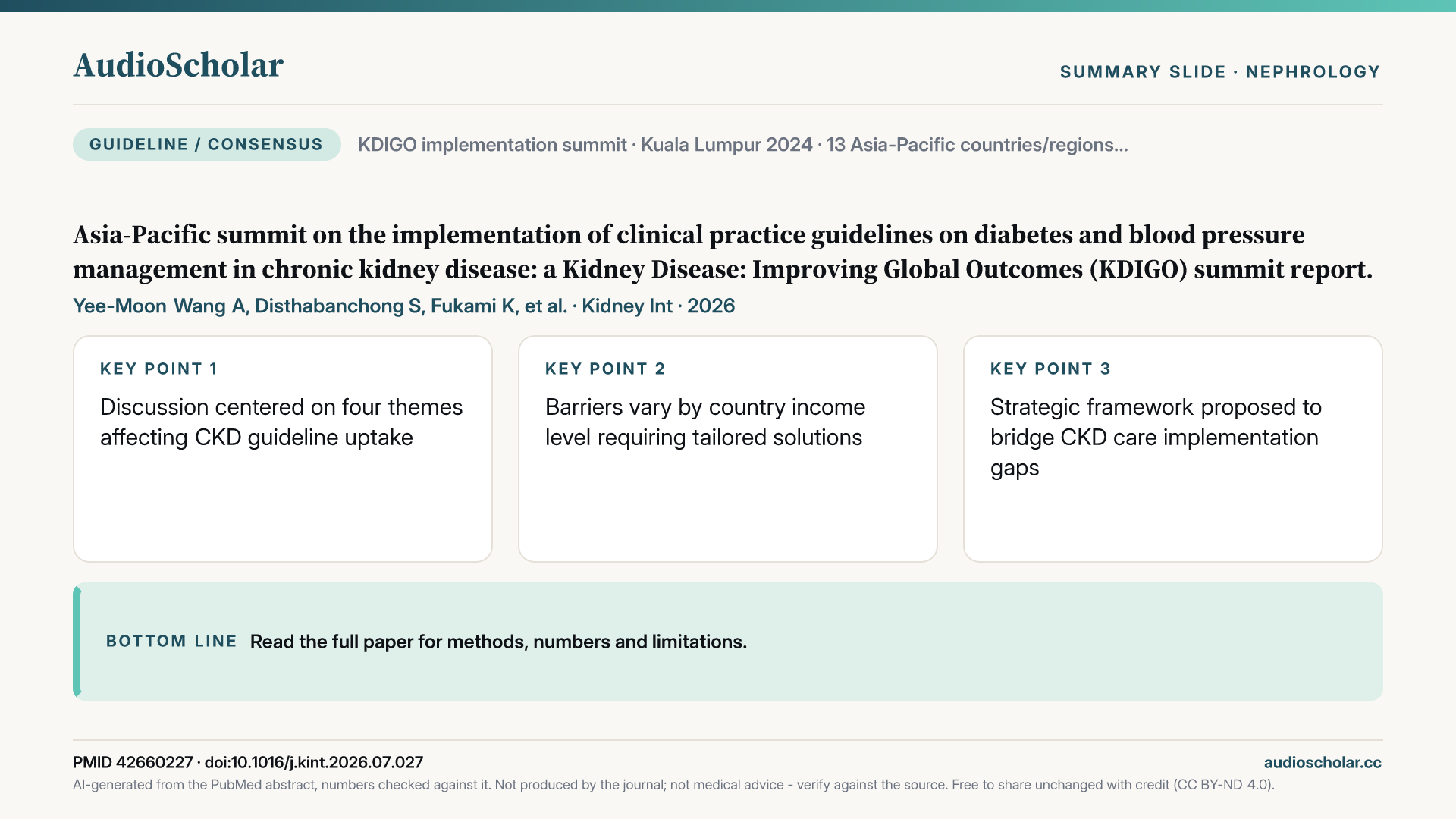Image resolution: width=1456 pixels, height=819 pixels.
Task: Click the authors line 'Yee-Moon Wang A'
Action: 403,306
